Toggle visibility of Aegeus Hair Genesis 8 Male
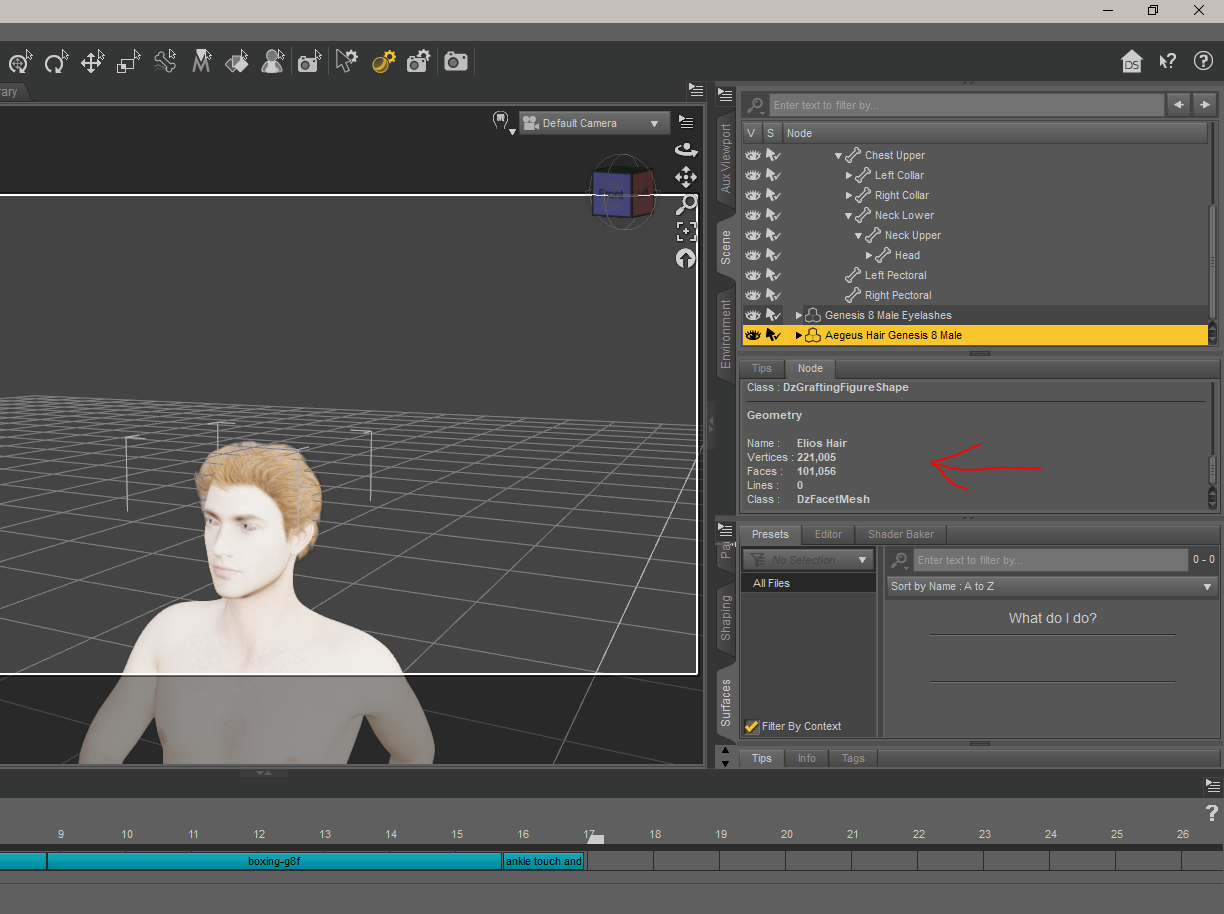 coord(753,335)
